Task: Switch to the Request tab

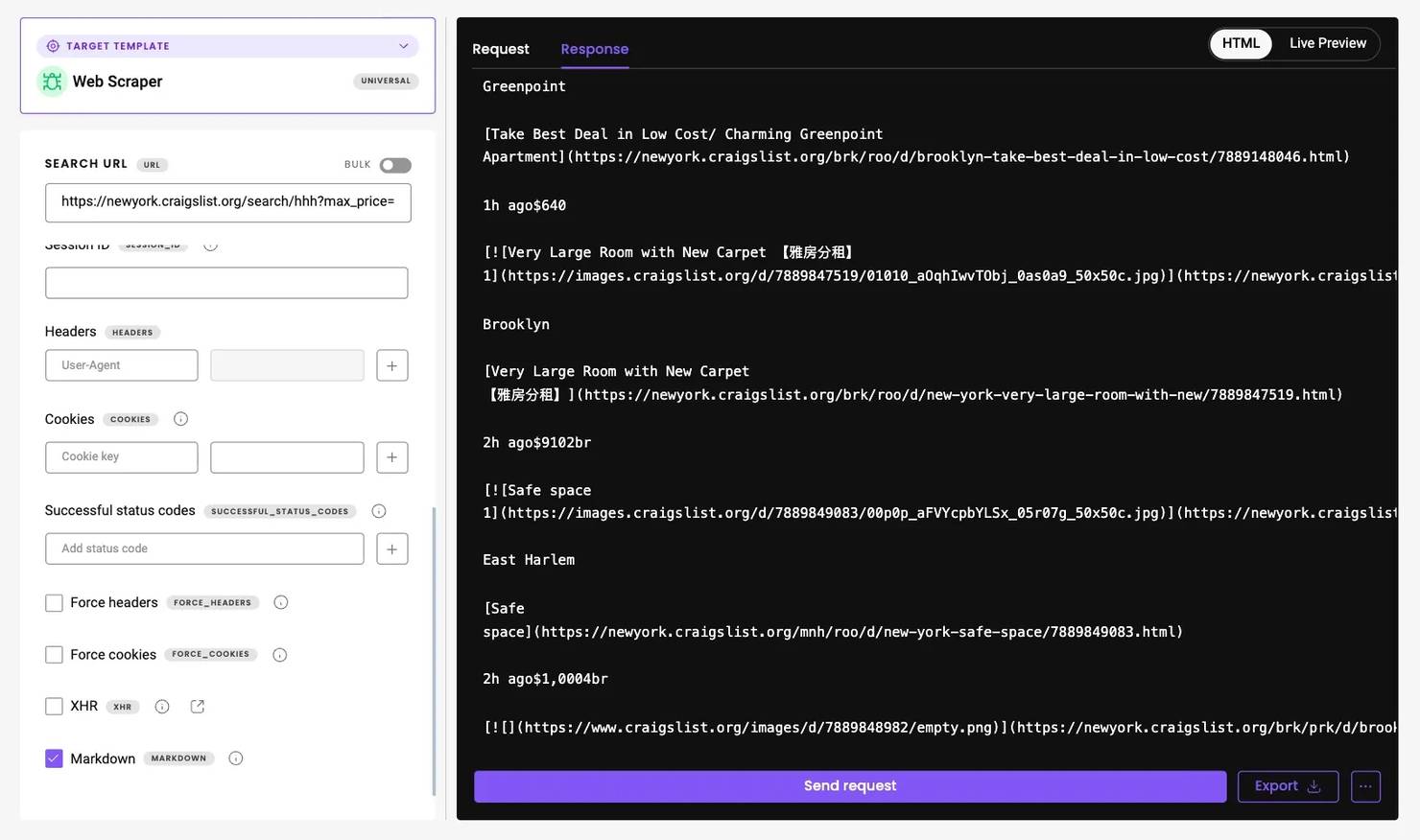Action: (x=500, y=49)
